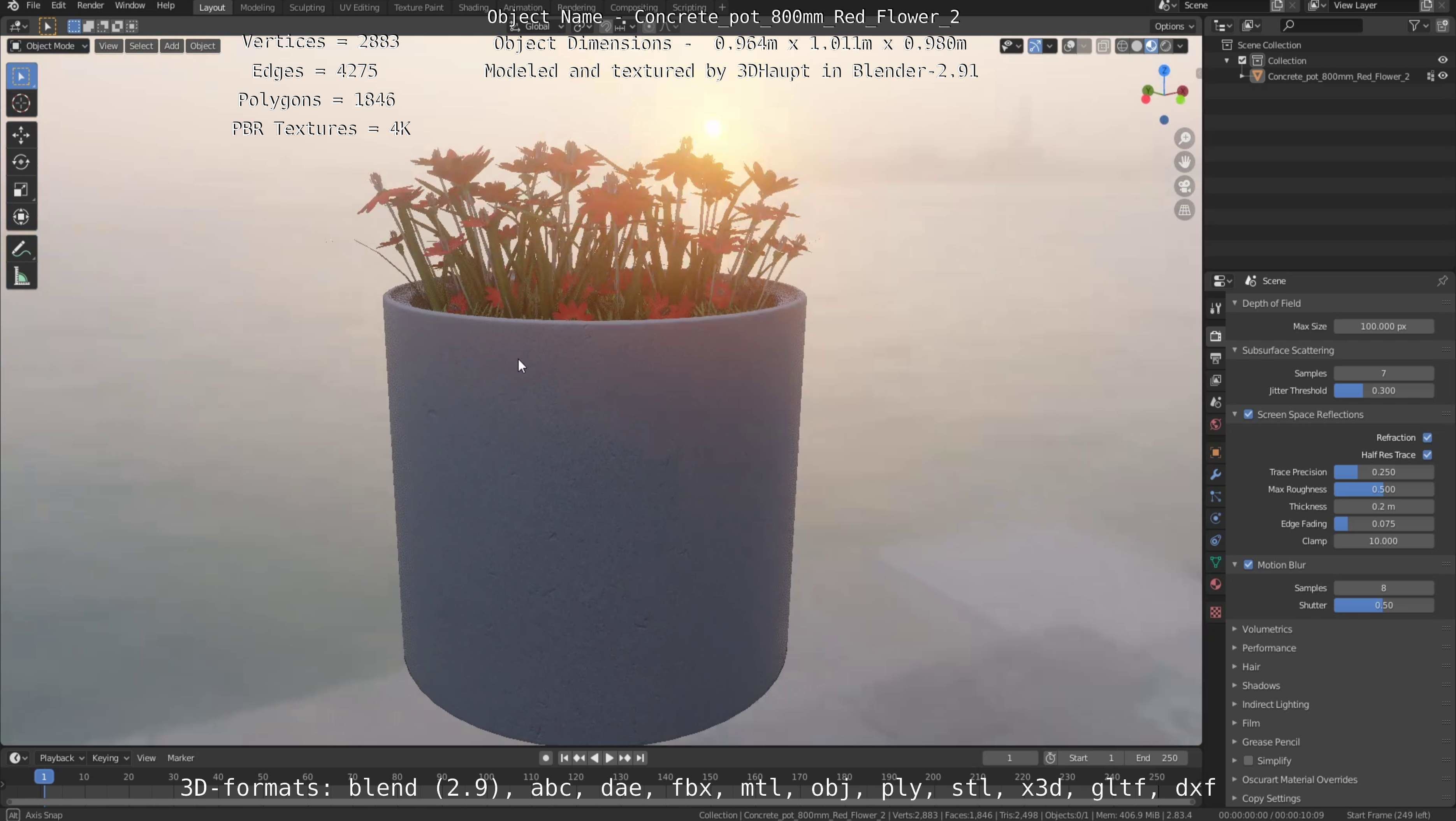Adjust the Motion Blur Shutter slider
Screen dimensions: 1456x821
[x=1383, y=606]
